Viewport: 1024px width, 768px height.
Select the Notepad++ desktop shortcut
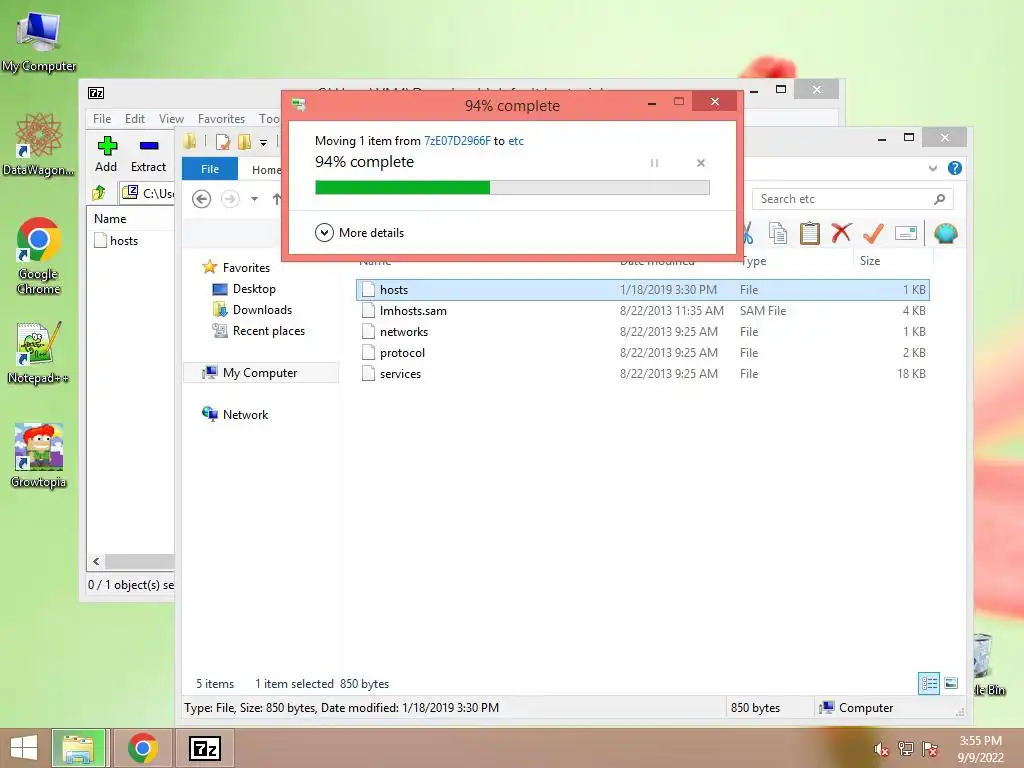pyautogui.click(x=39, y=353)
